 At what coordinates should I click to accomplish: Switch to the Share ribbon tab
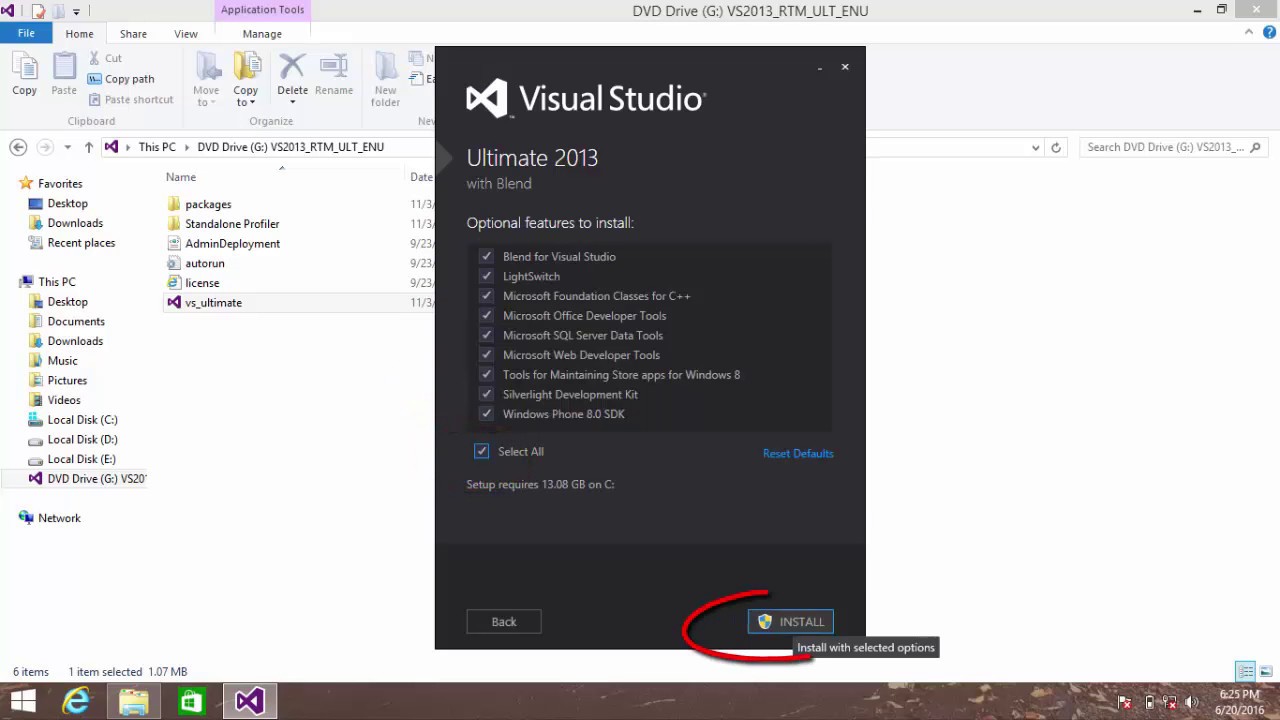(x=133, y=34)
